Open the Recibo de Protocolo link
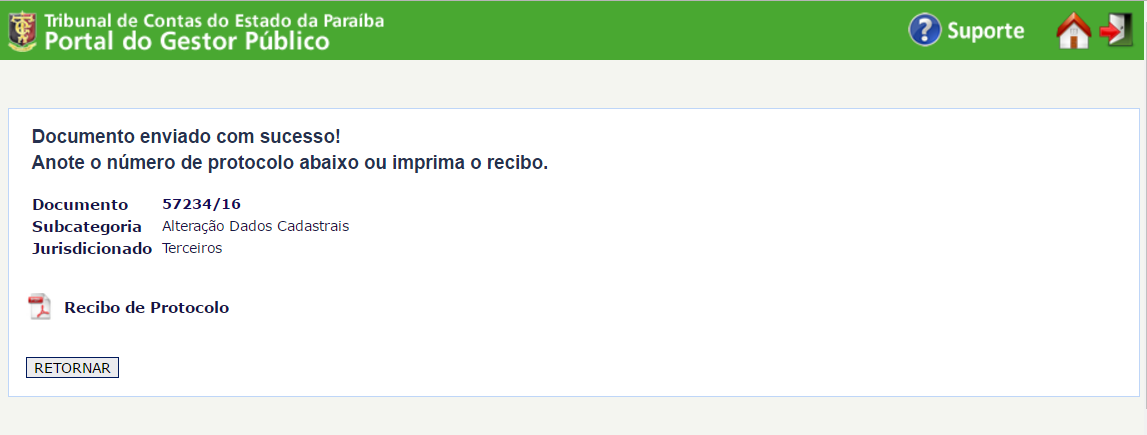 pyautogui.click(x=146, y=308)
